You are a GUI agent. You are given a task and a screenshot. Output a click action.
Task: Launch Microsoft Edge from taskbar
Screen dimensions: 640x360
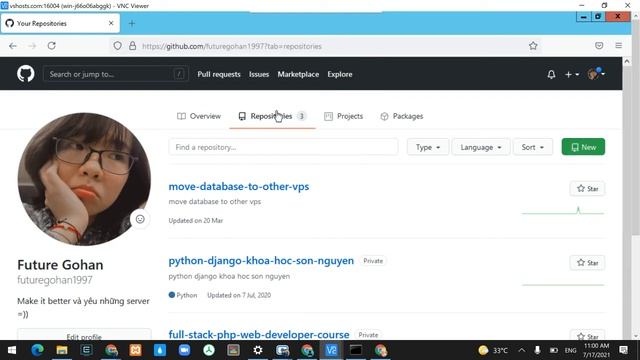click(x=38, y=350)
